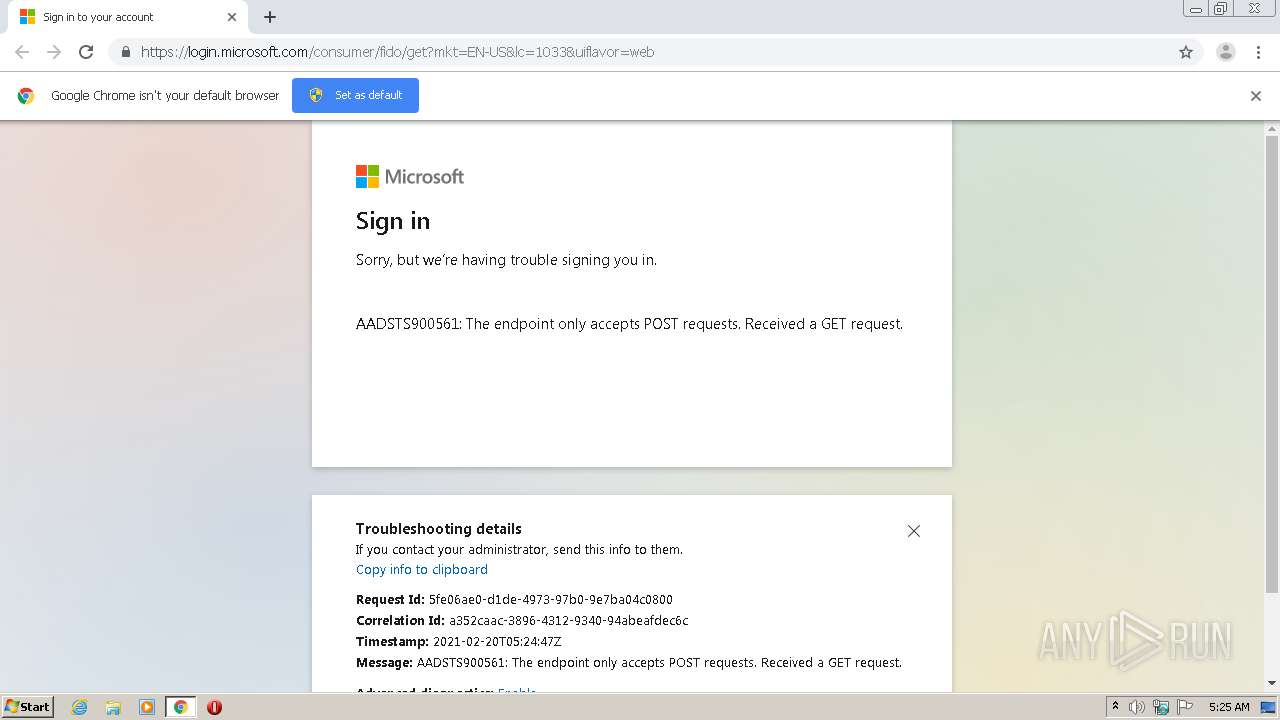Screen dimensions: 1280x720
Task: Bookmark this page with star icon
Action: [x=1186, y=52]
